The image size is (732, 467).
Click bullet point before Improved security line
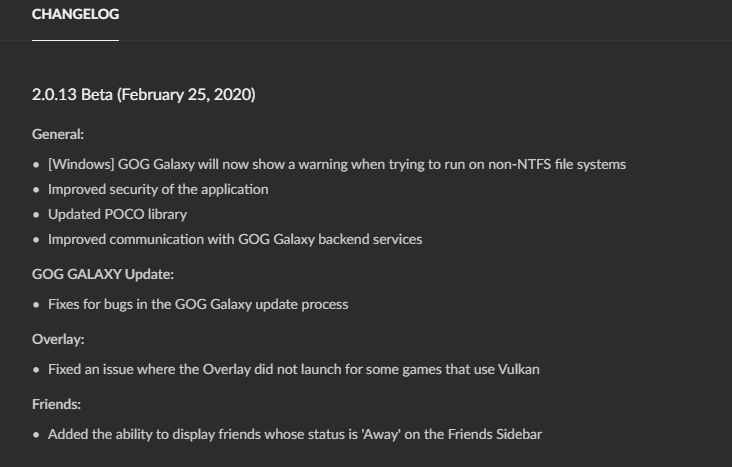(x=37, y=189)
